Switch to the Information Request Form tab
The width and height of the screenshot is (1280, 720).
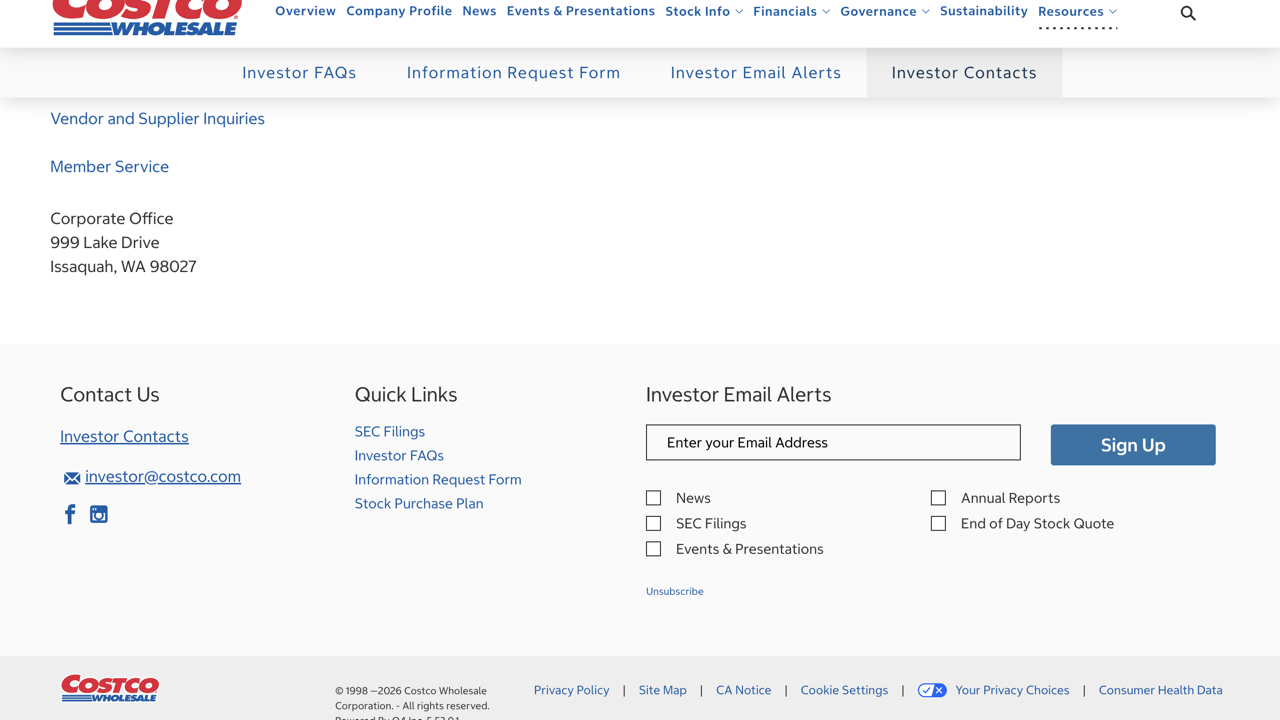(513, 73)
